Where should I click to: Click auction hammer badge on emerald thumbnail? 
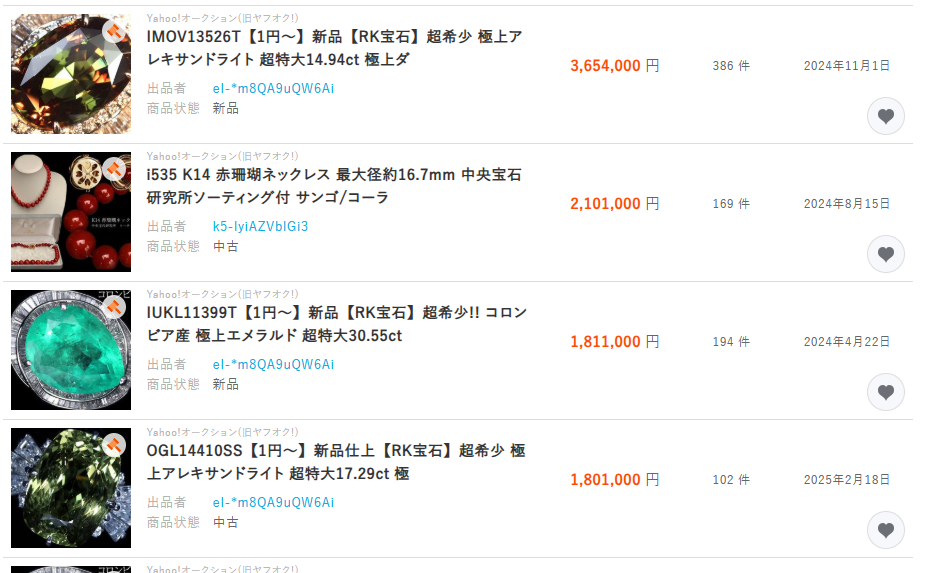point(114,306)
